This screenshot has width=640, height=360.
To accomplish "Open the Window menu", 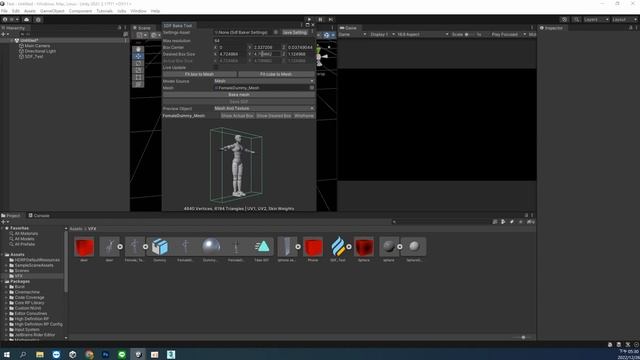I will click(138, 11).
